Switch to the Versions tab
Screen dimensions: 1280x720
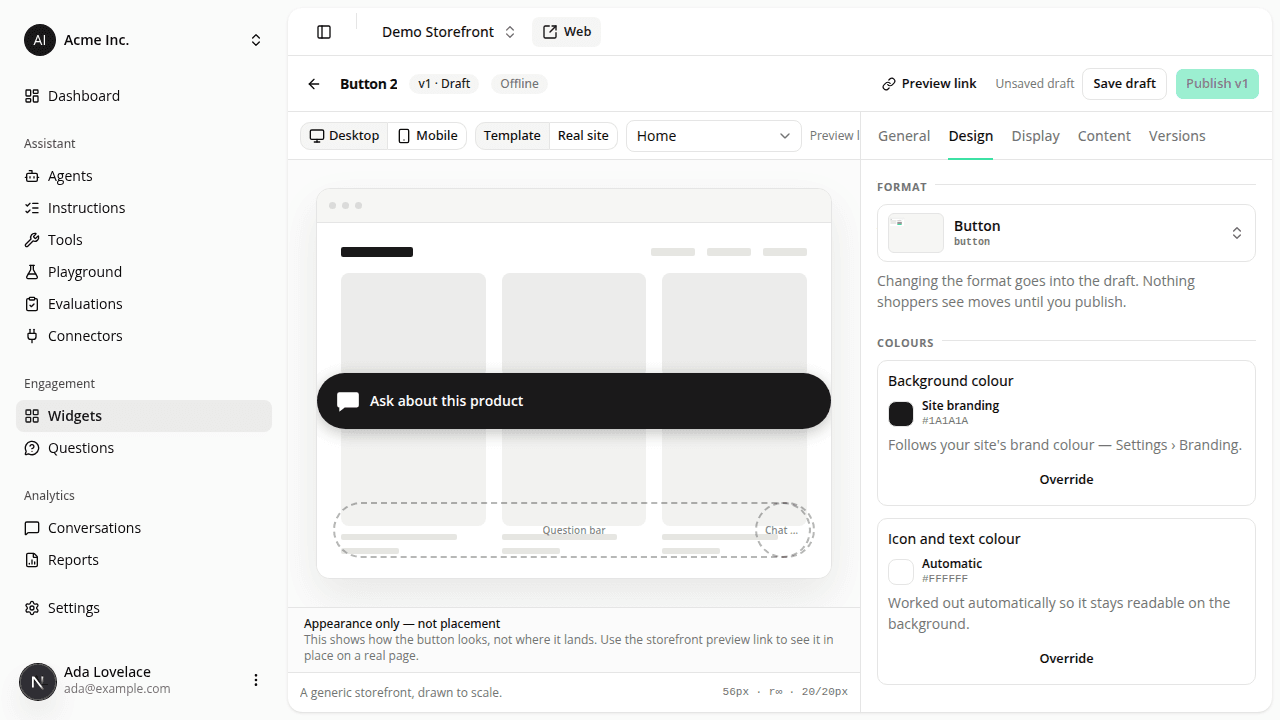[x=1177, y=136]
